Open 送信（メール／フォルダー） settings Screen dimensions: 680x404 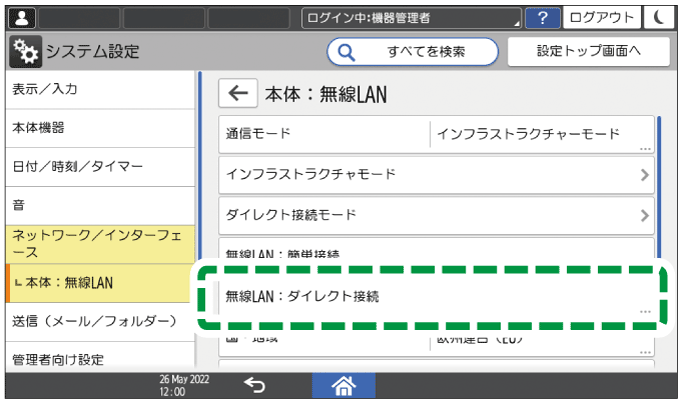tap(100, 322)
